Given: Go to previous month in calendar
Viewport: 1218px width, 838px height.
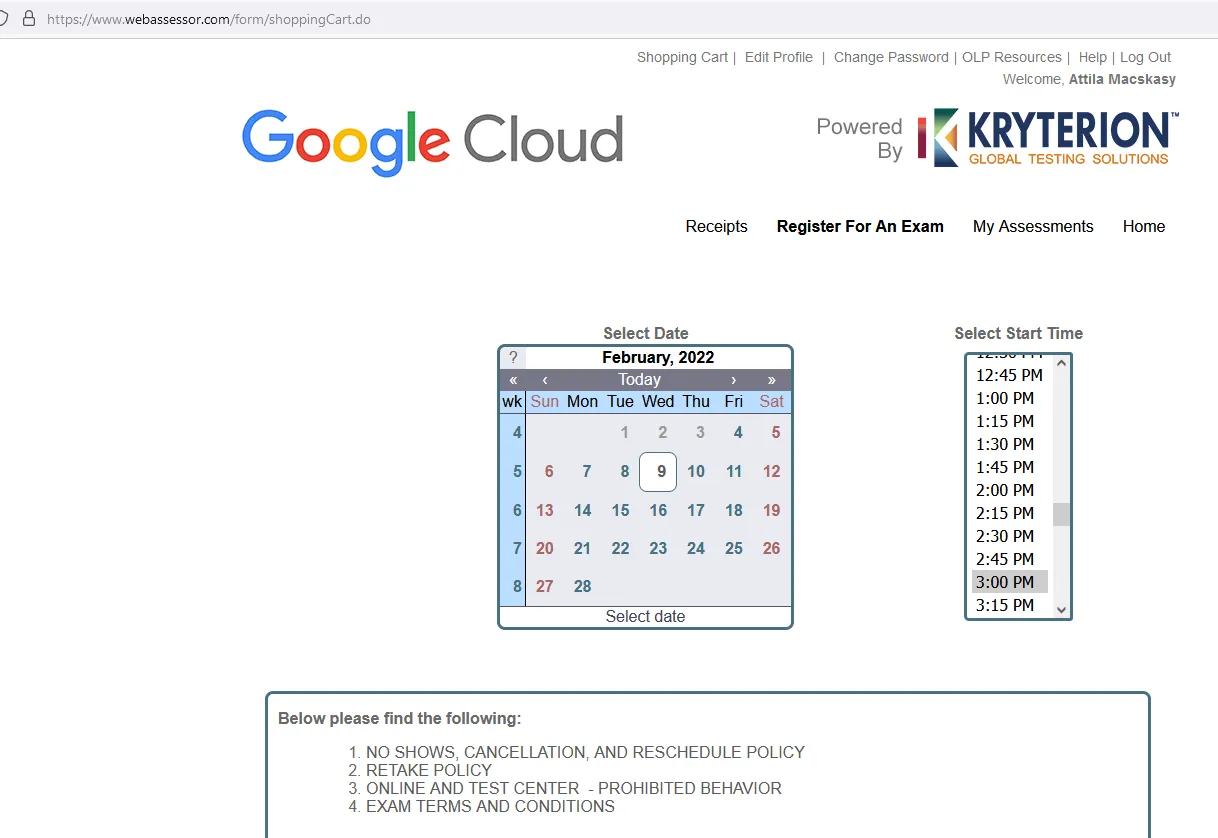Looking at the screenshot, I should pos(545,380).
